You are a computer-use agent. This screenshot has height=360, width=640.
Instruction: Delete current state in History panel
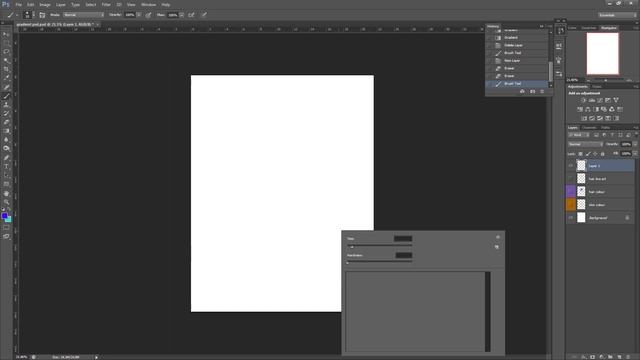coord(542,91)
